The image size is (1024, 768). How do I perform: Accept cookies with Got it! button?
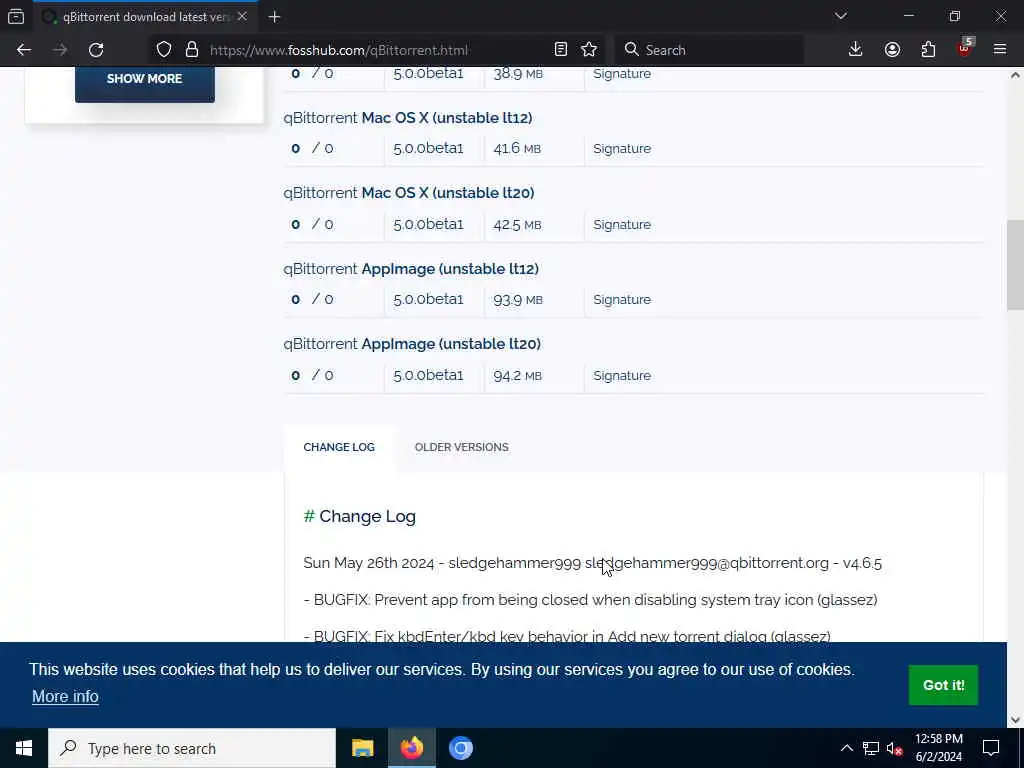click(943, 685)
